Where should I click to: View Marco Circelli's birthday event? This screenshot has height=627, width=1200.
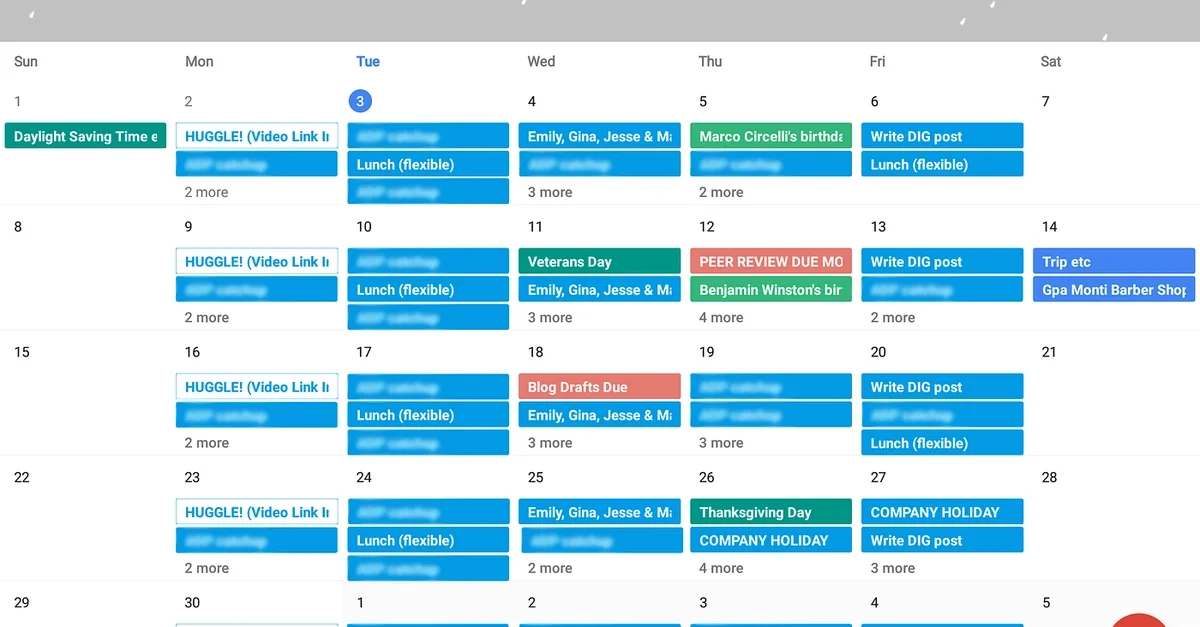coord(770,135)
